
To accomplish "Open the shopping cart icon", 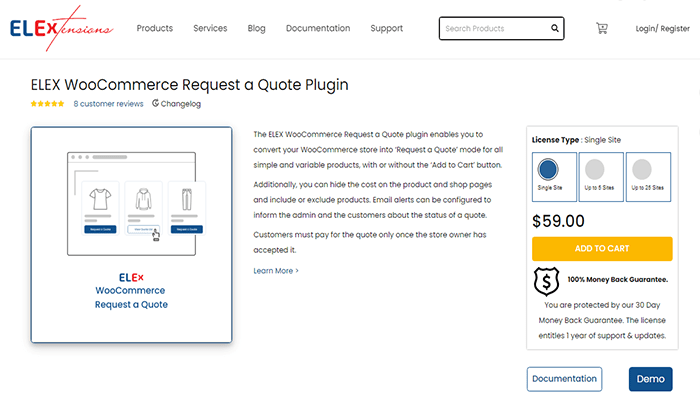I will pyautogui.click(x=602, y=29).
